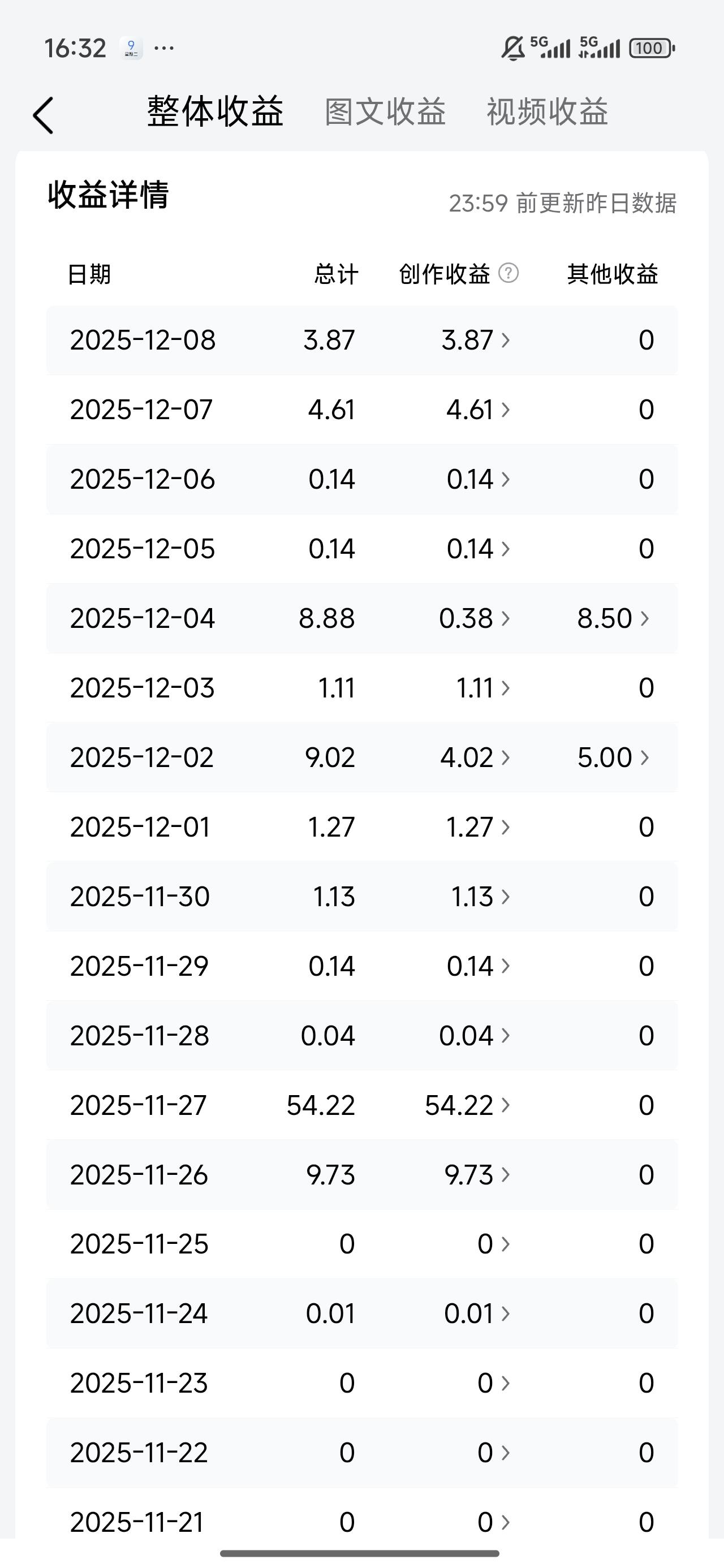Tap the battery indicator showing 100

[x=651, y=48]
